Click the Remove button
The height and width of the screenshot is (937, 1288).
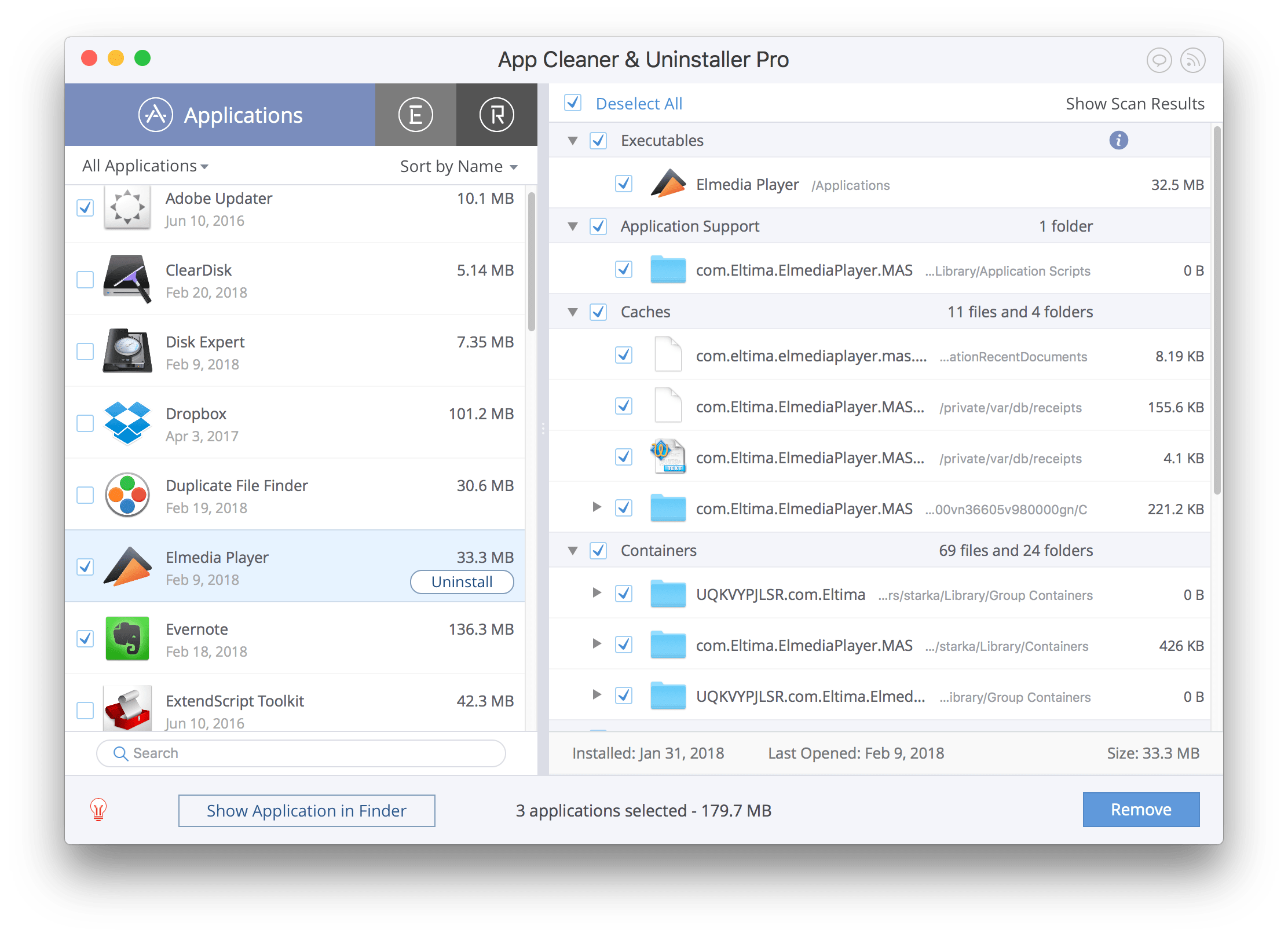tap(1140, 810)
